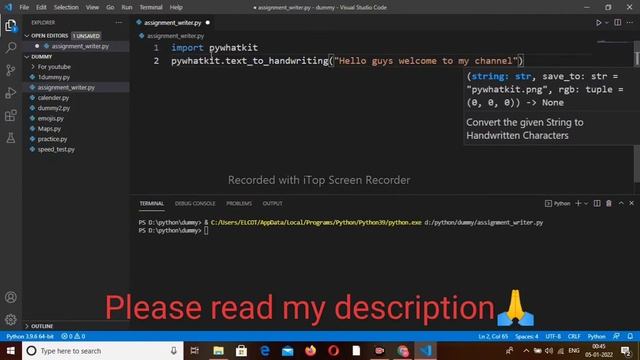
Task: Open the Source Control view
Action: click(11, 70)
